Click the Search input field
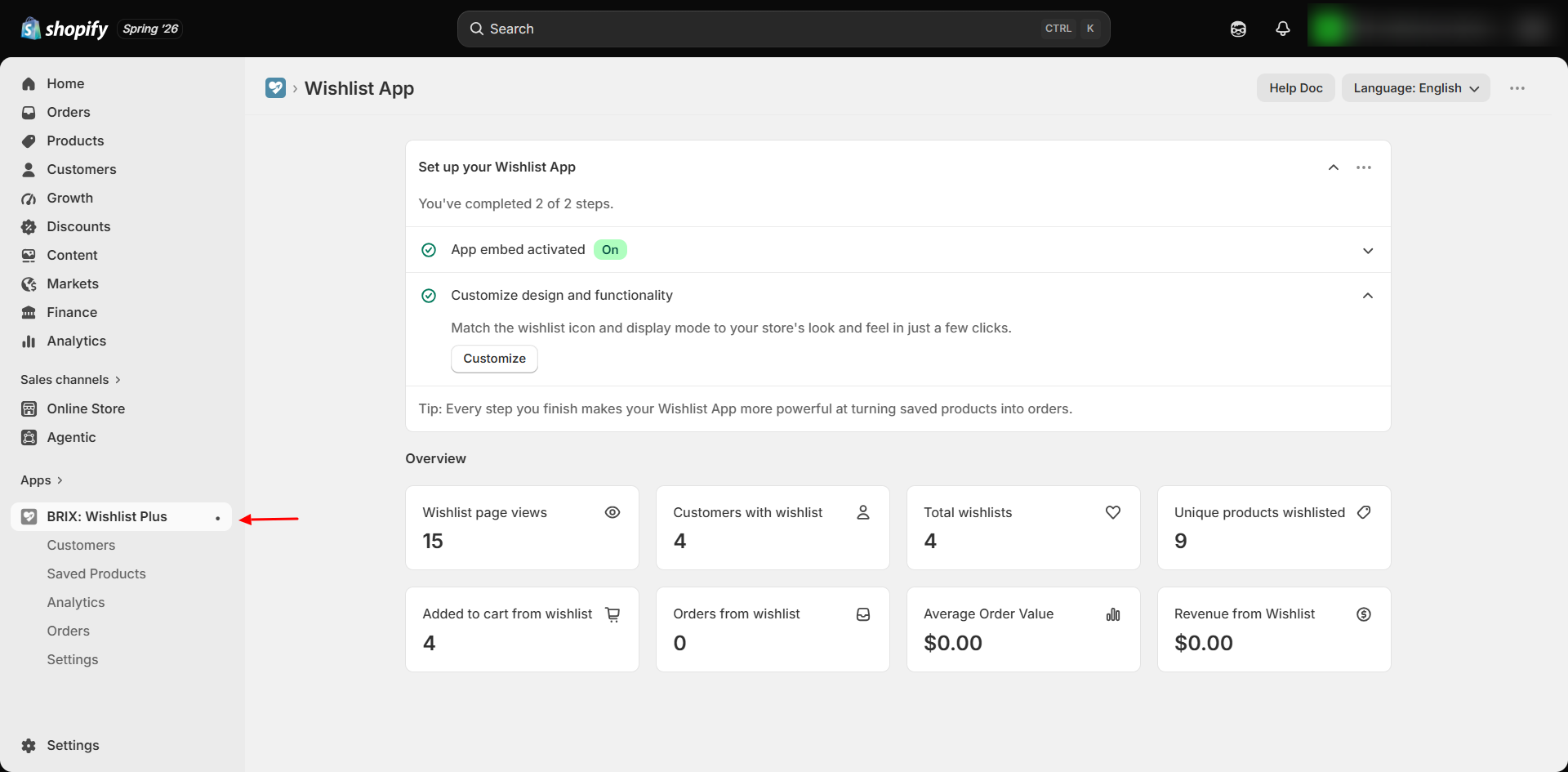This screenshot has height=772, width=1568. pyautogui.click(x=783, y=29)
